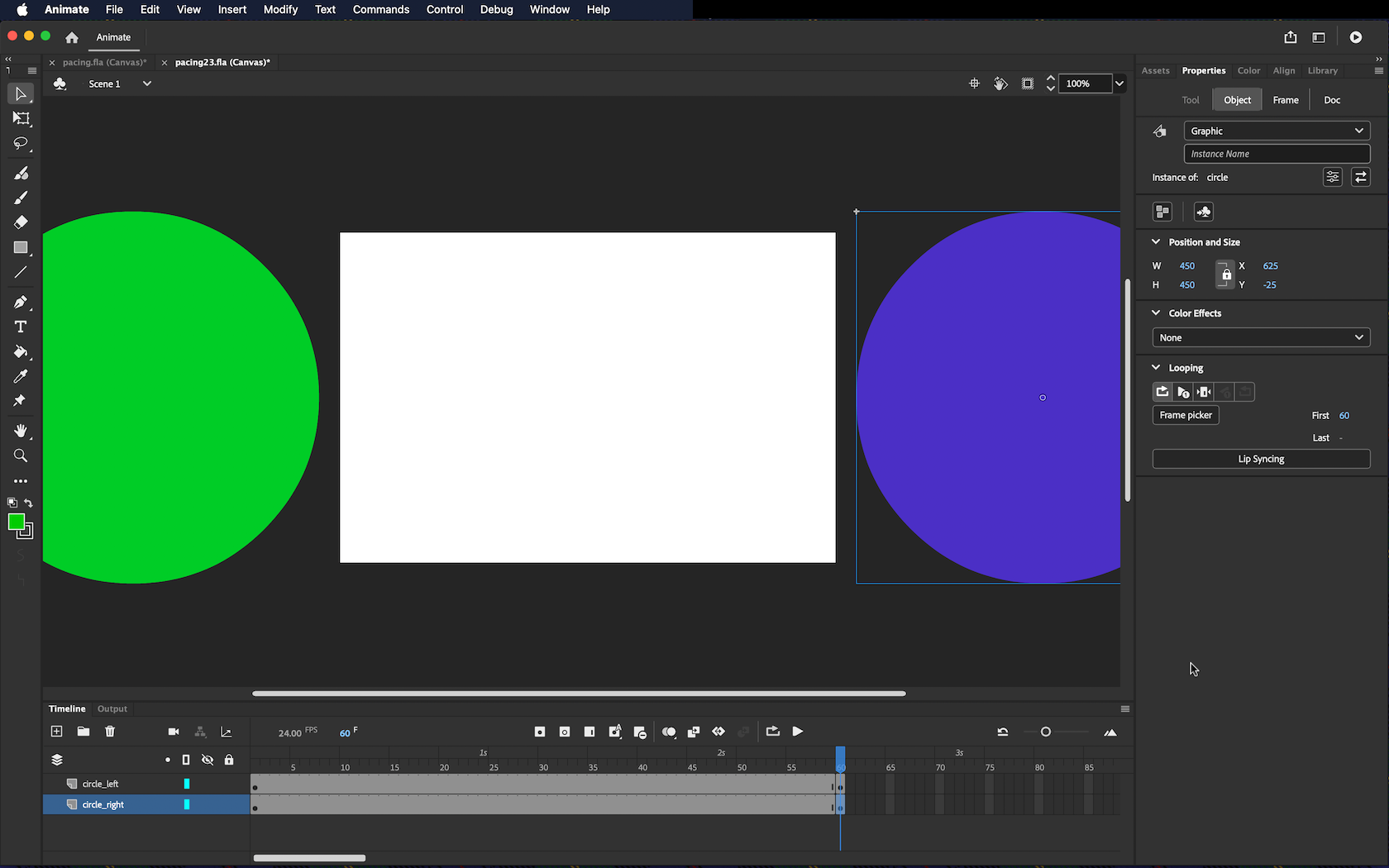Image resolution: width=1389 pixels, height=868 pixels.
Task: Select the Lasso tool
Action: [x=21, y=144]
